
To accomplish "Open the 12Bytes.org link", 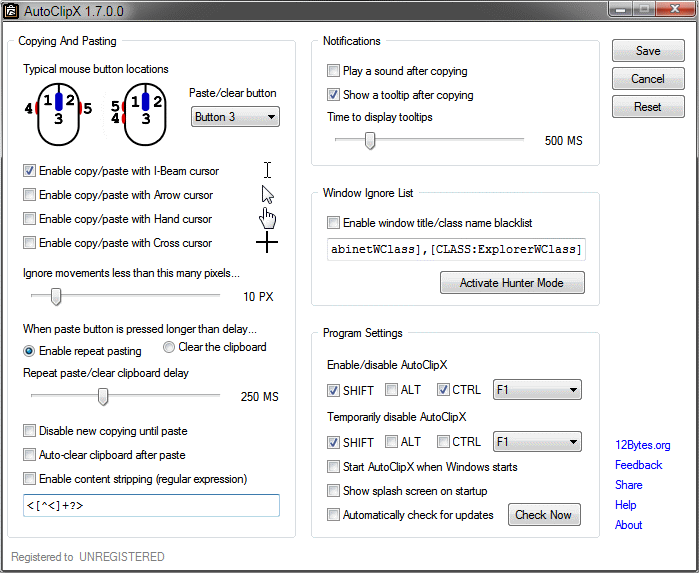I will [x=643, y=445].
